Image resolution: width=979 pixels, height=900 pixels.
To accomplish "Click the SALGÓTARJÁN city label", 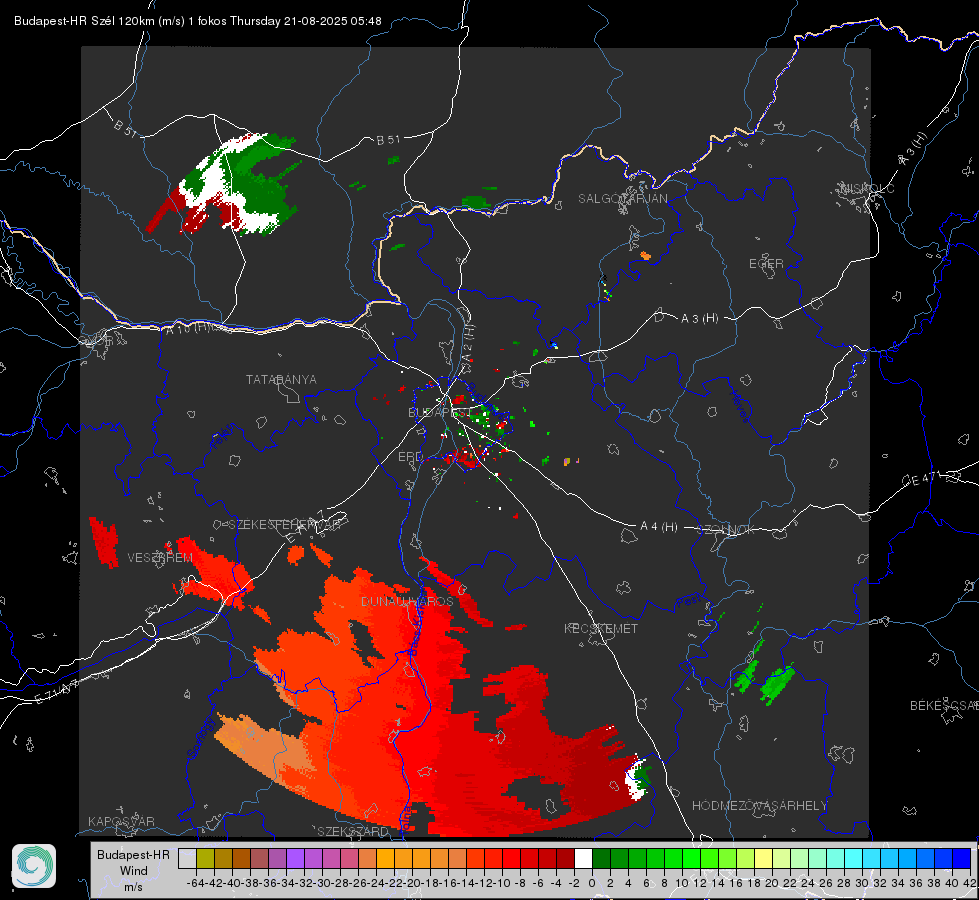I will (x=622, y=199).
